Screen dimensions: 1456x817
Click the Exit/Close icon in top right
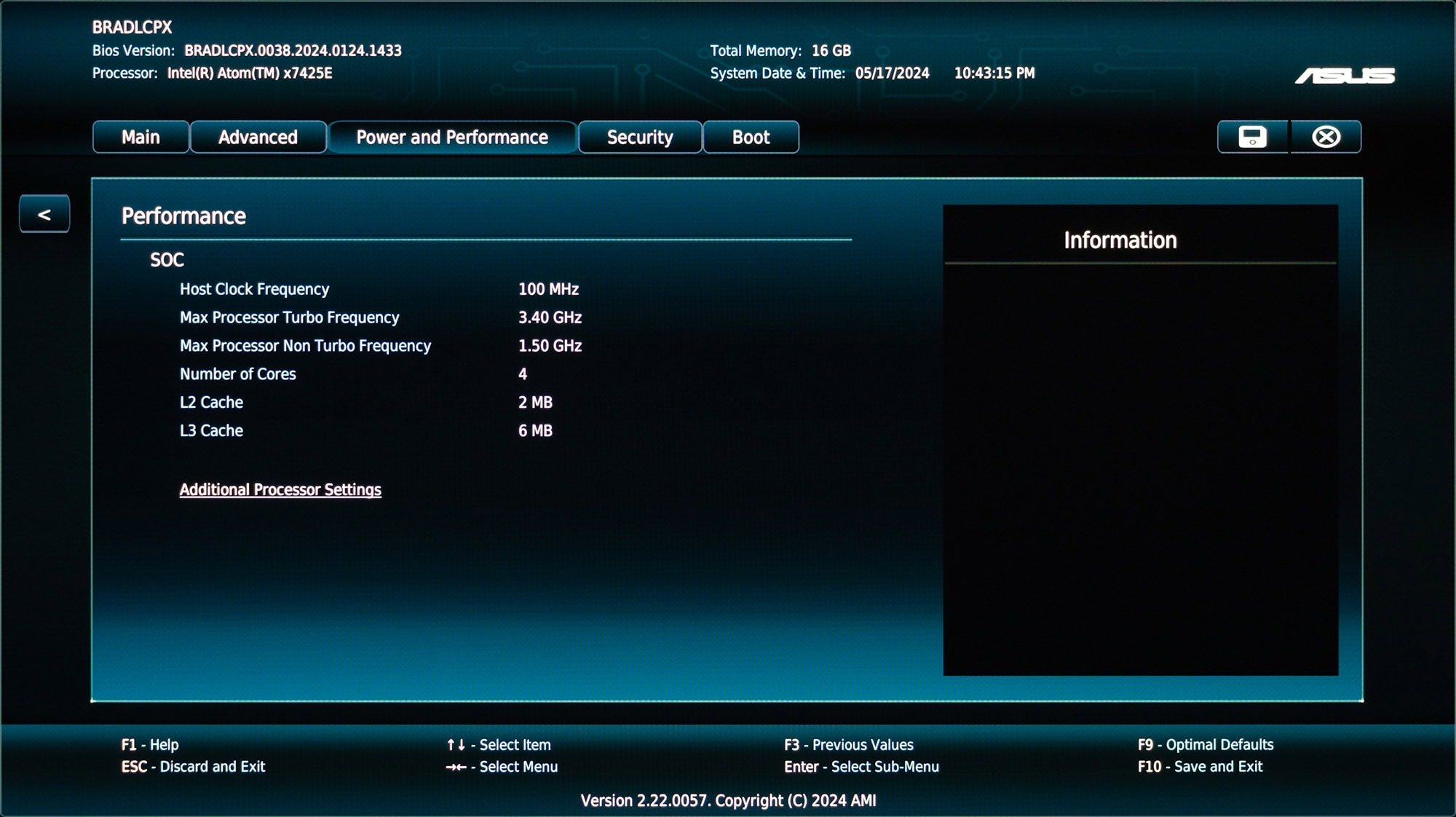(x=1326, y=136)
